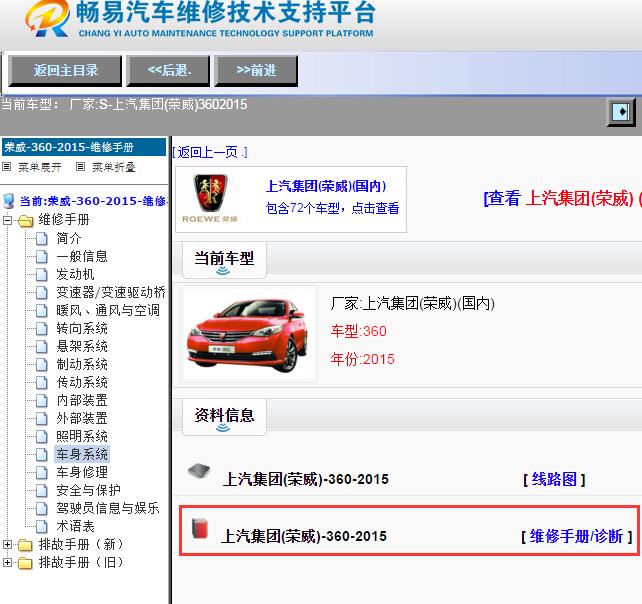Click 包含72个车型，点击查看 link
The width and height of the screenshot is (642, 604).
[x=332, y=208]
